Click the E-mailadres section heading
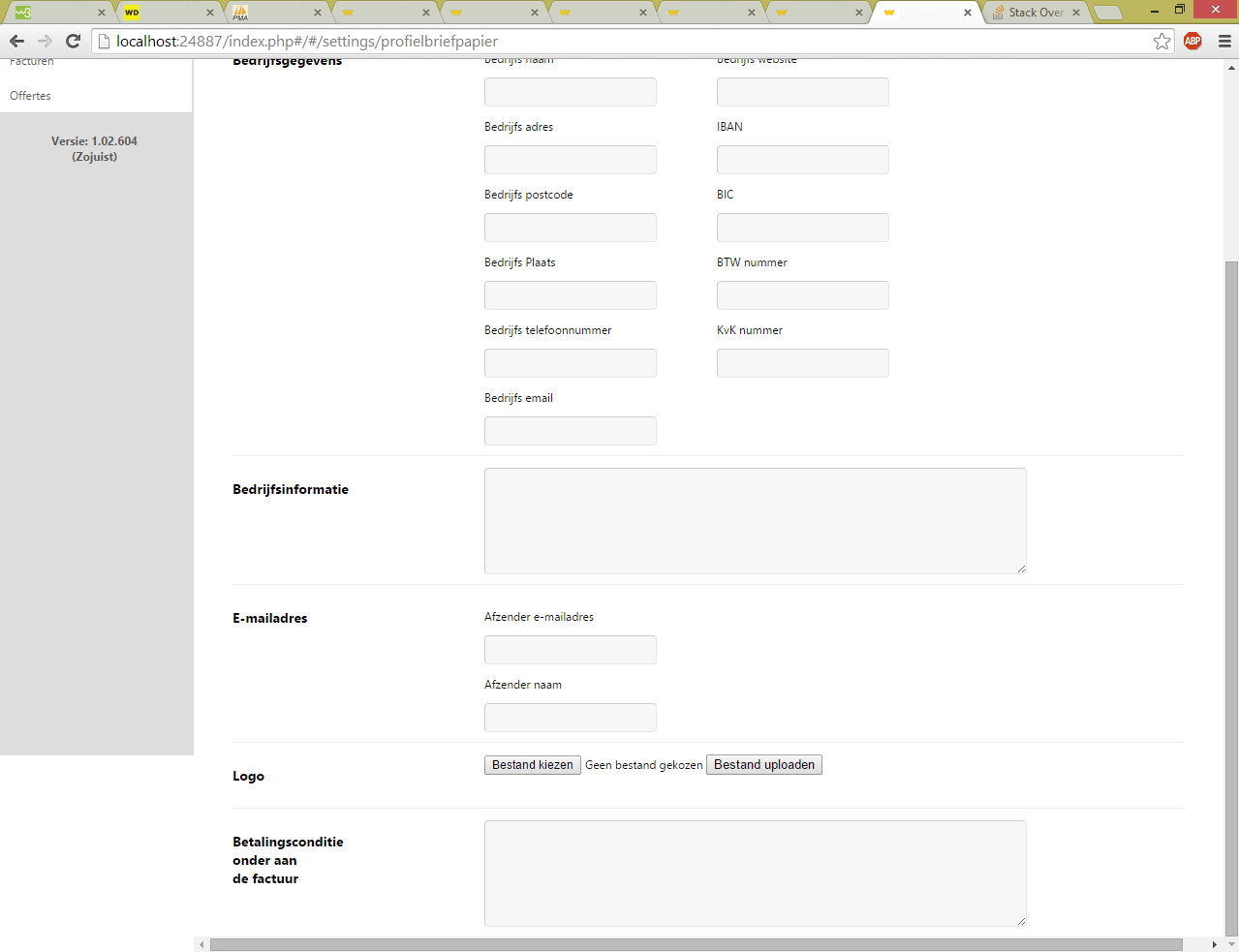 (270, 618)
